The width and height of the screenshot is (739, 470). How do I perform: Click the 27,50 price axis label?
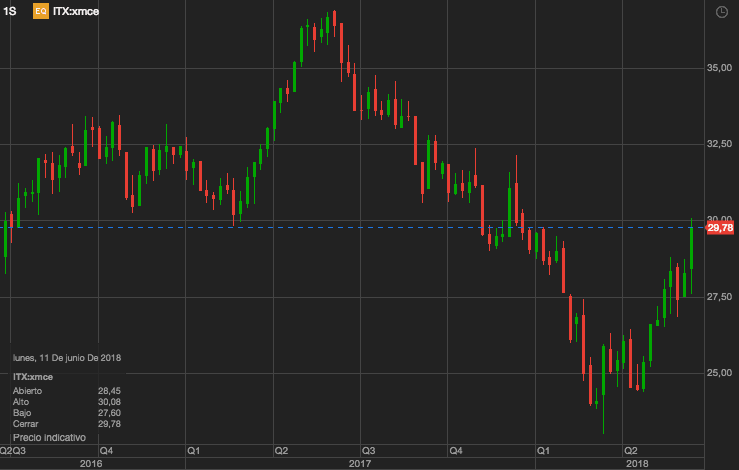720,297
